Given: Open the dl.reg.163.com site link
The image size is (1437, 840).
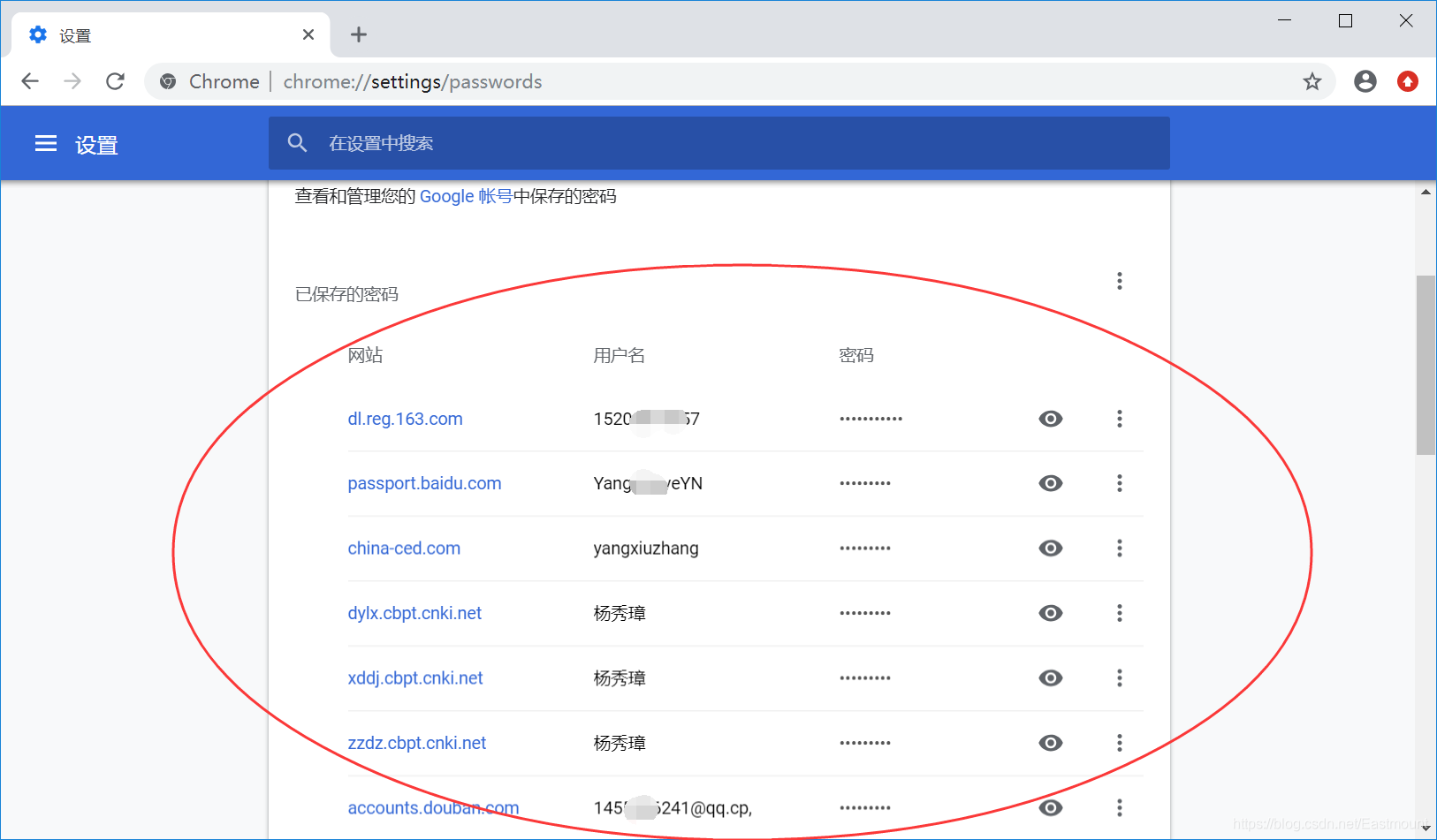Looking at the screenshot, I should (405, 419).
